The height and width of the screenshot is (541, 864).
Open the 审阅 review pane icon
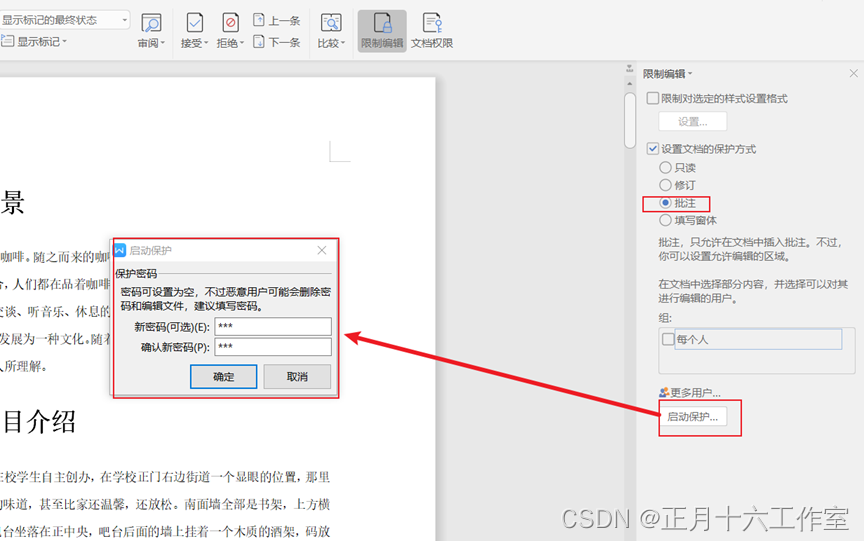tap(151, 24)
